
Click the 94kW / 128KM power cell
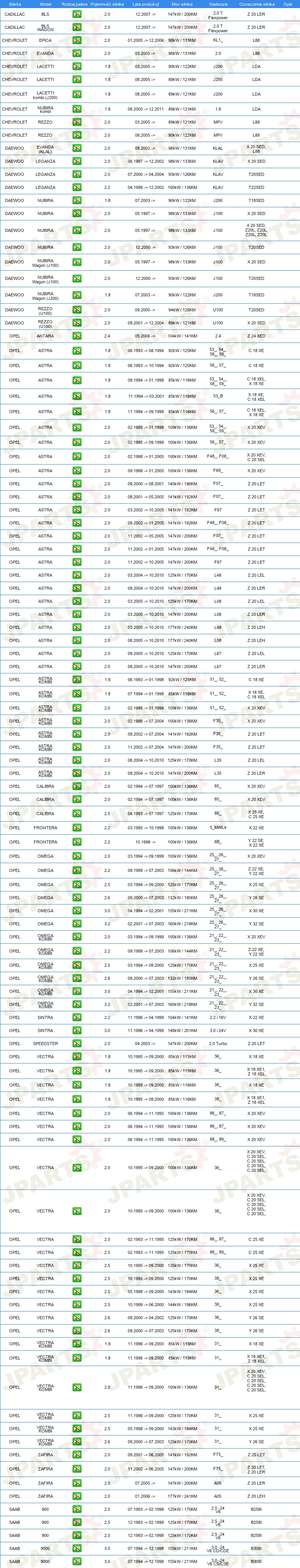coord(182,310)
